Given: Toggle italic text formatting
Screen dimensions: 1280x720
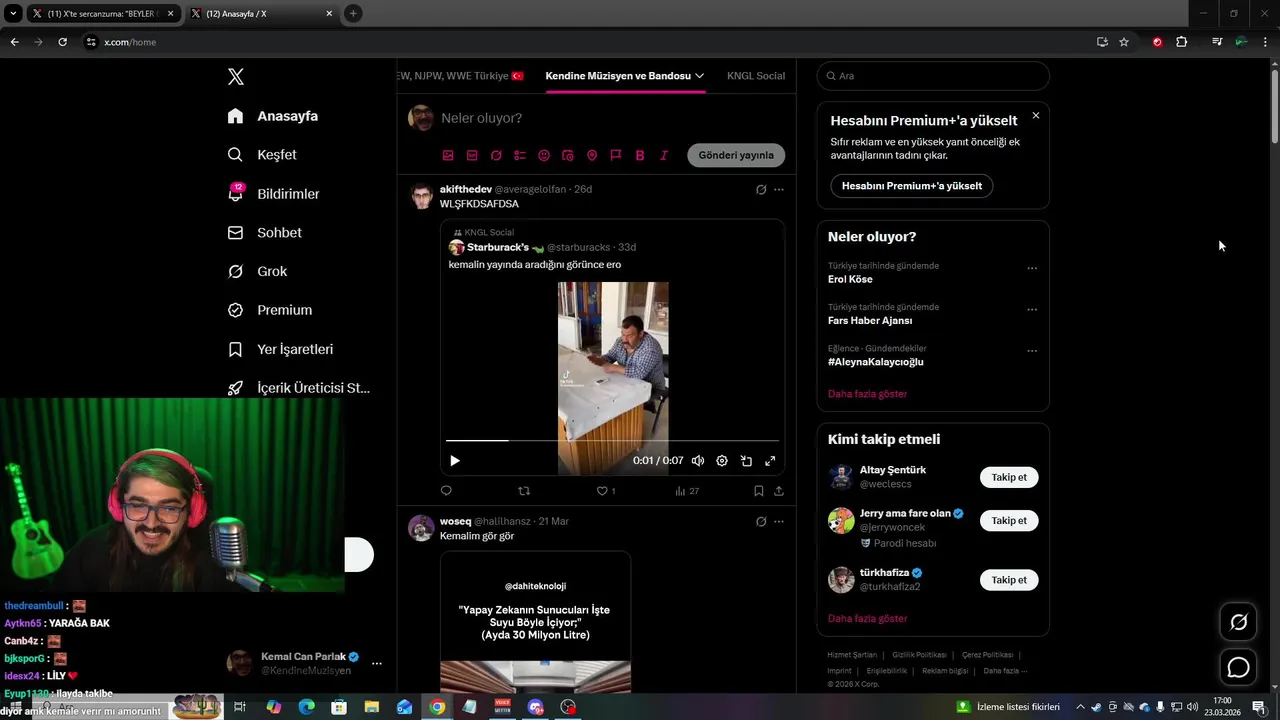Looking at the screenshot, I should [x=664, y=155].
